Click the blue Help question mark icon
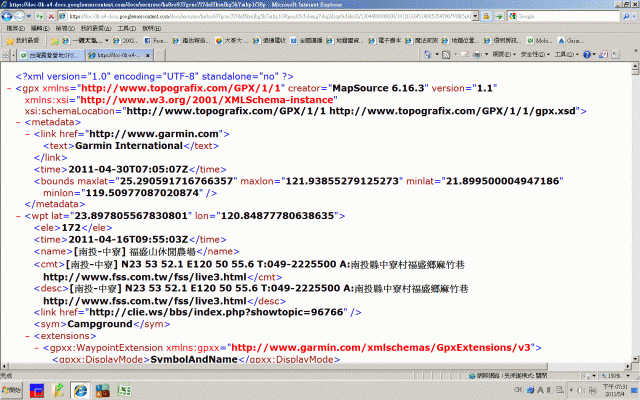Screen dimensions: 640x400 pyautogui.click(x=587, y=54)
